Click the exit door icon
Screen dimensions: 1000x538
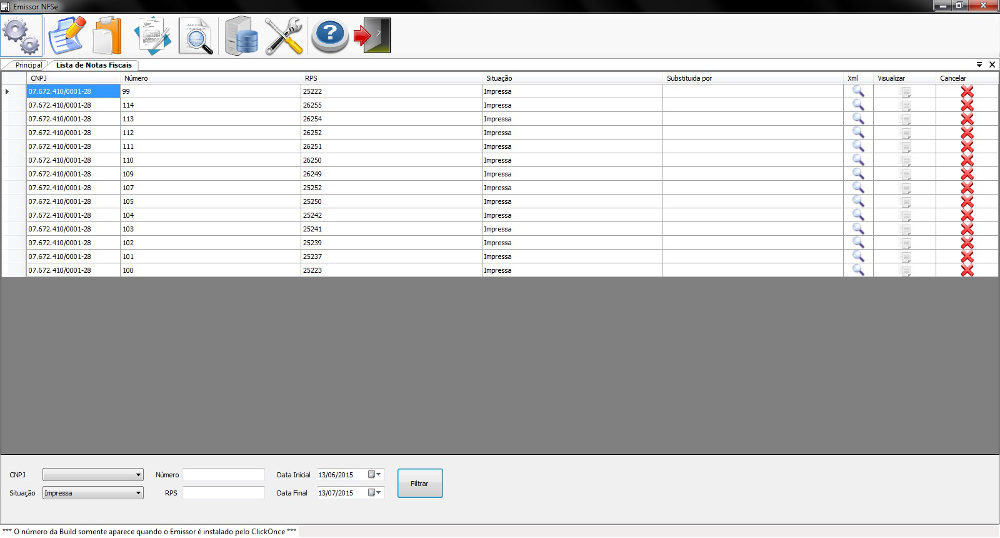[x=372, y=35]
